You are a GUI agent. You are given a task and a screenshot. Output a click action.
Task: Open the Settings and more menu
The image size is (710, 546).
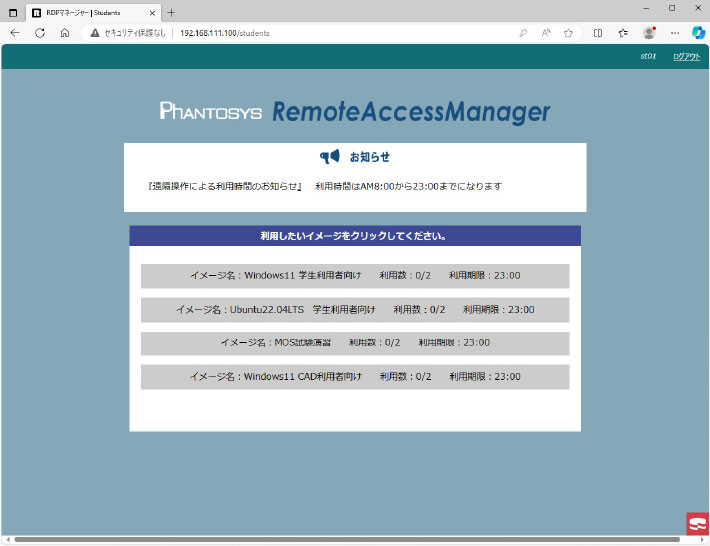pos(675,33)
